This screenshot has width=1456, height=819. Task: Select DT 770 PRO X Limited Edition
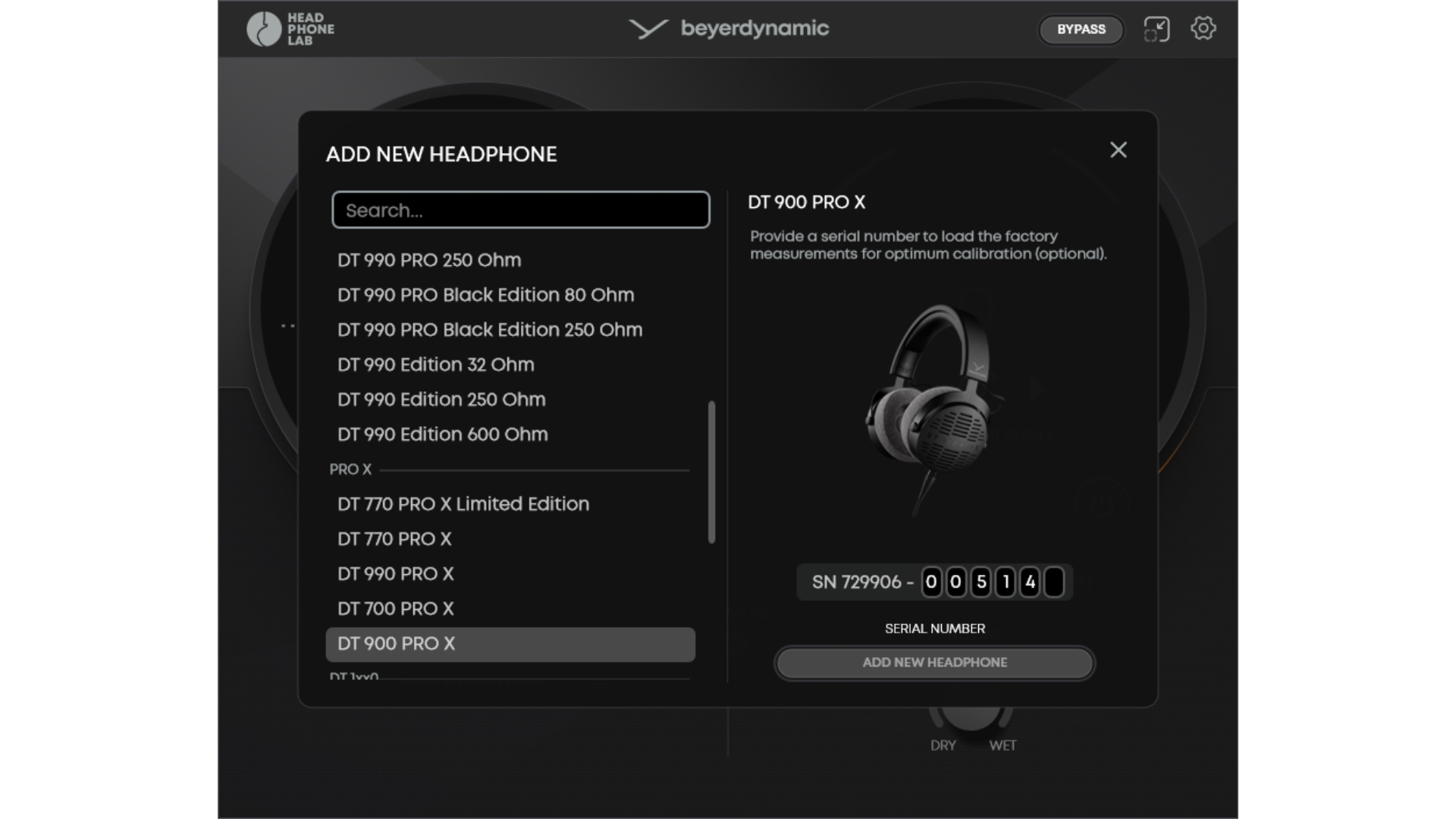463,504
